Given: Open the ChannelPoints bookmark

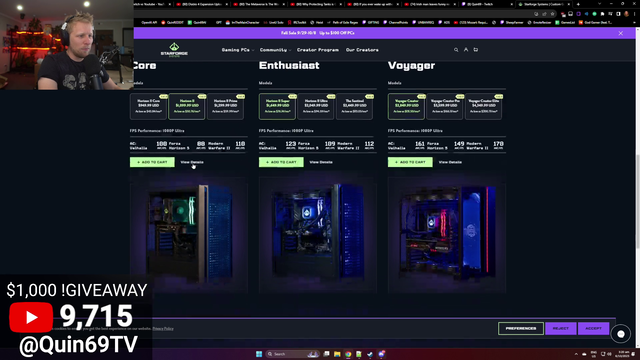Looking at the screenshot, I should pos(396,22).
